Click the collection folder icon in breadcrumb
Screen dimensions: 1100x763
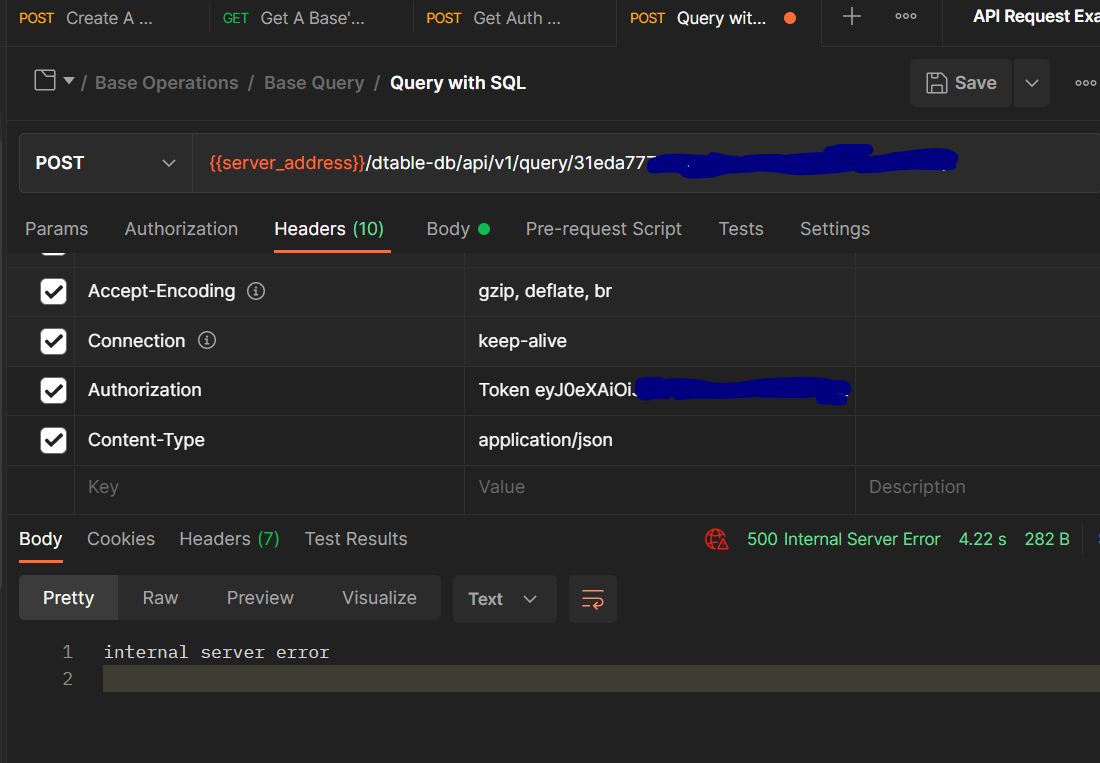coord(45,81)
